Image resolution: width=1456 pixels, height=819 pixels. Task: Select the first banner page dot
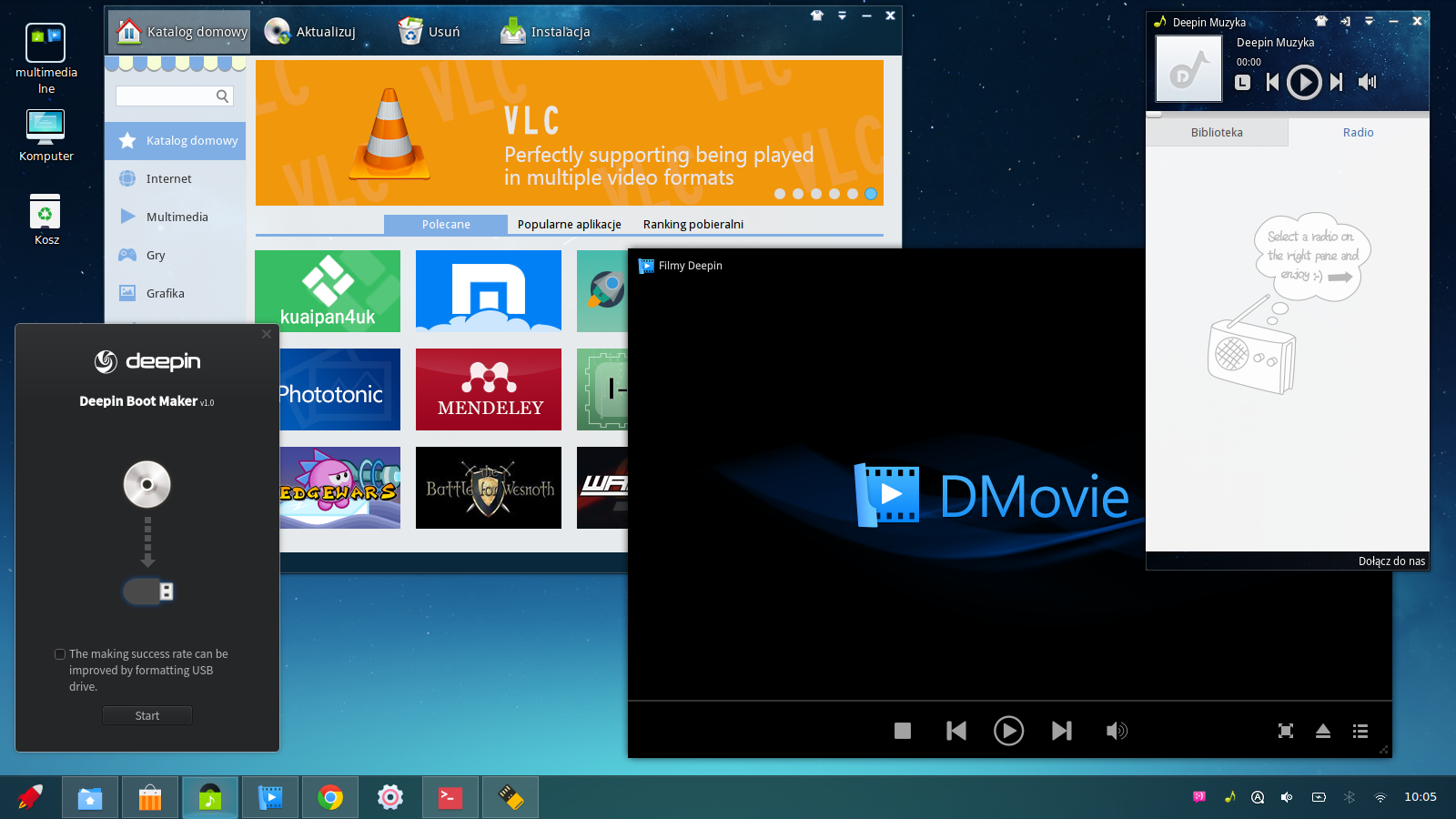point(780,194)
